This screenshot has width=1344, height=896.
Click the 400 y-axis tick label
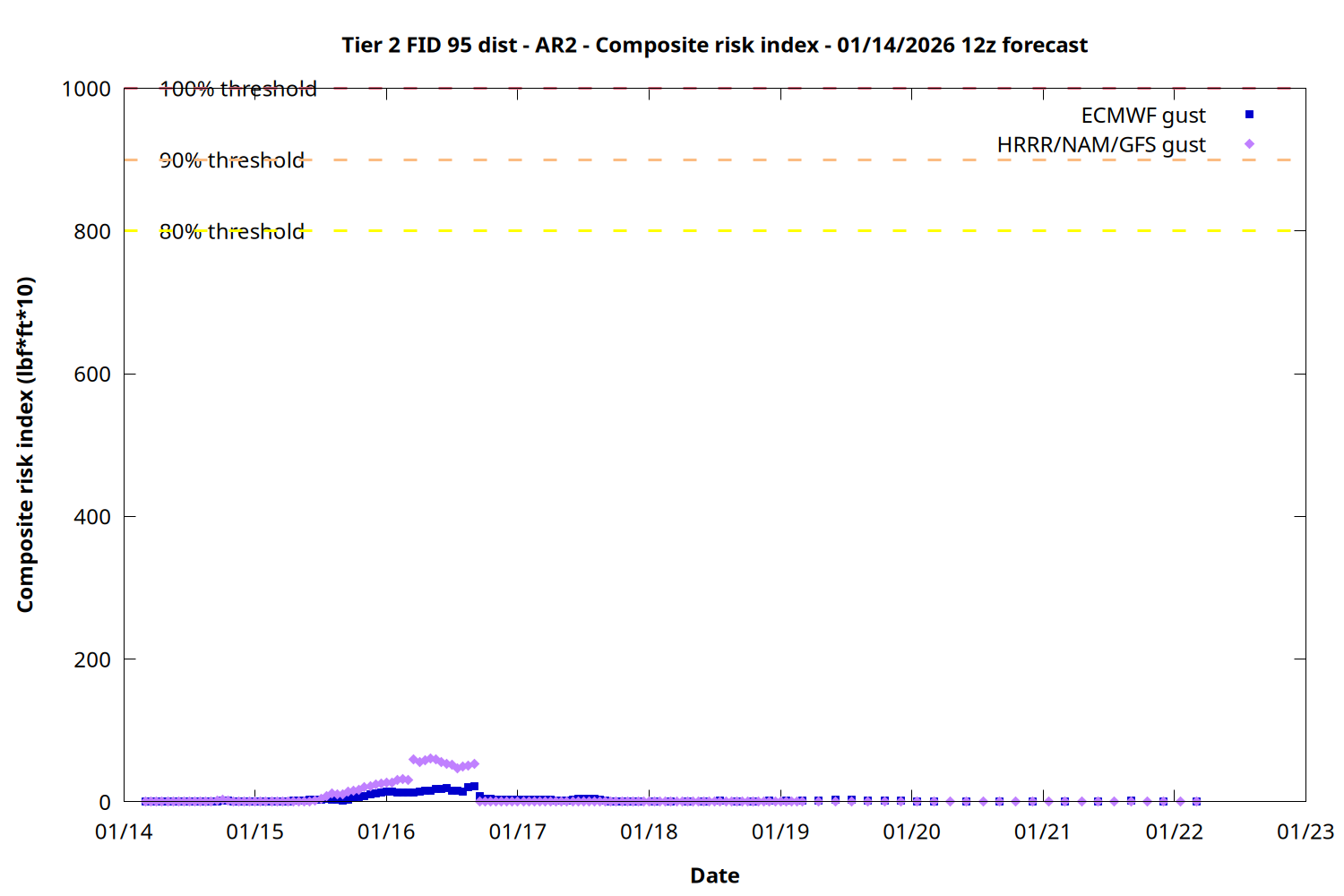[x=92, y=517]
